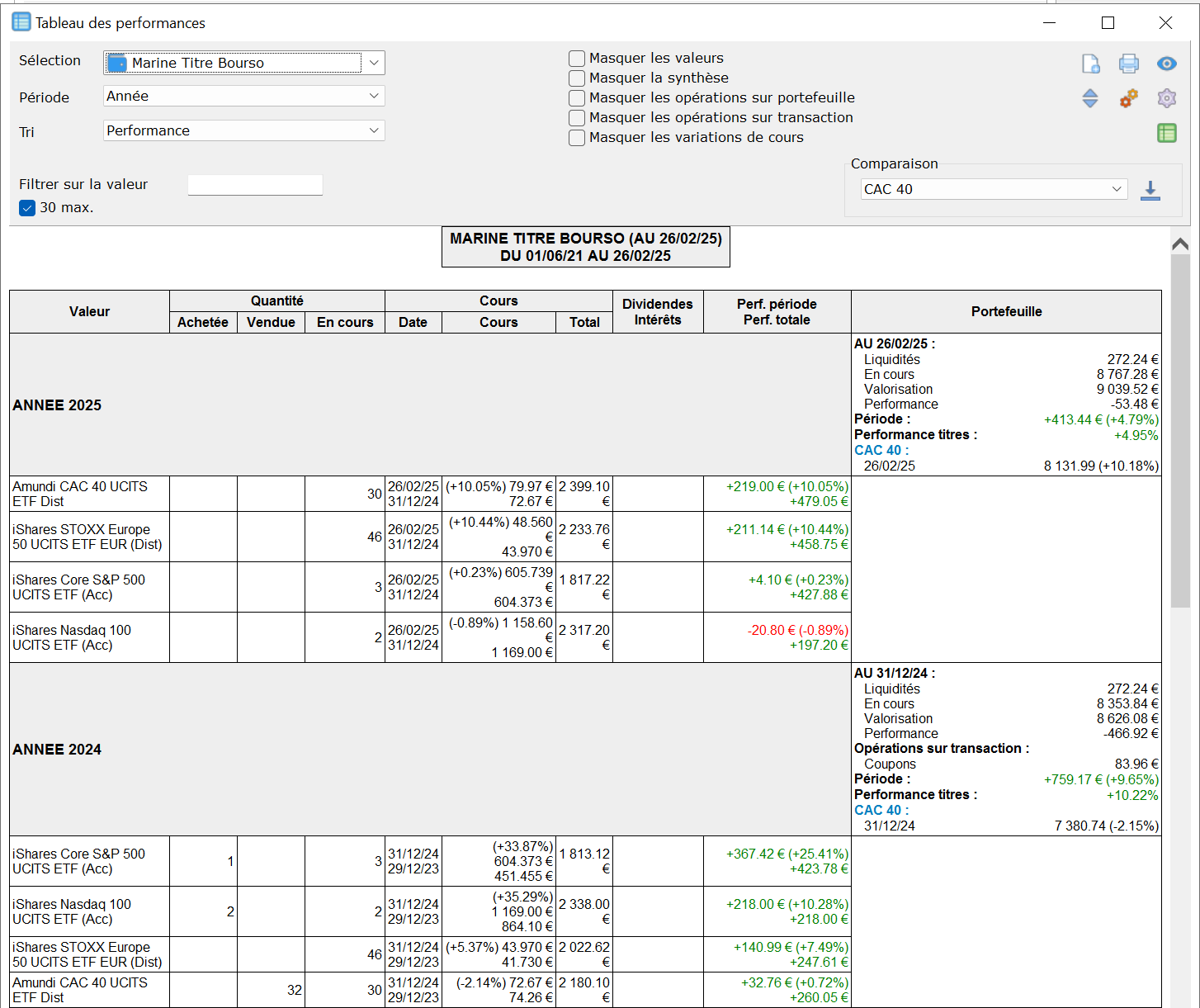The image size is (1200, 1008).
Task: Check Masquer la synthèse option
Action: pyautogui.click(x=577, y=78)
